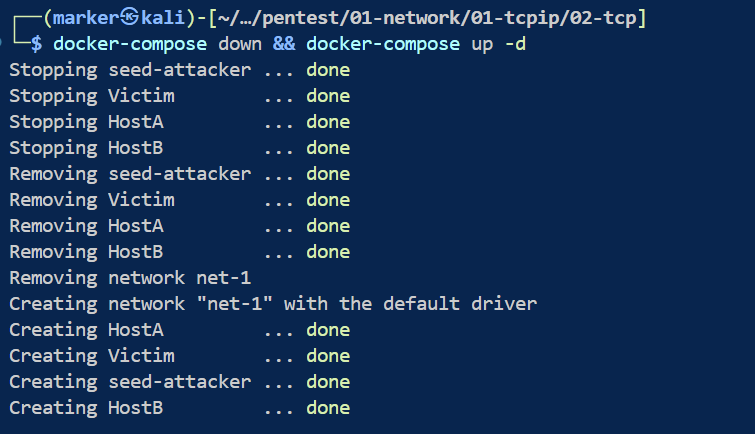Screen dimensions: 755x434
Task: Click 'done' on the Creating HostB line
Action: pos(328,408)
